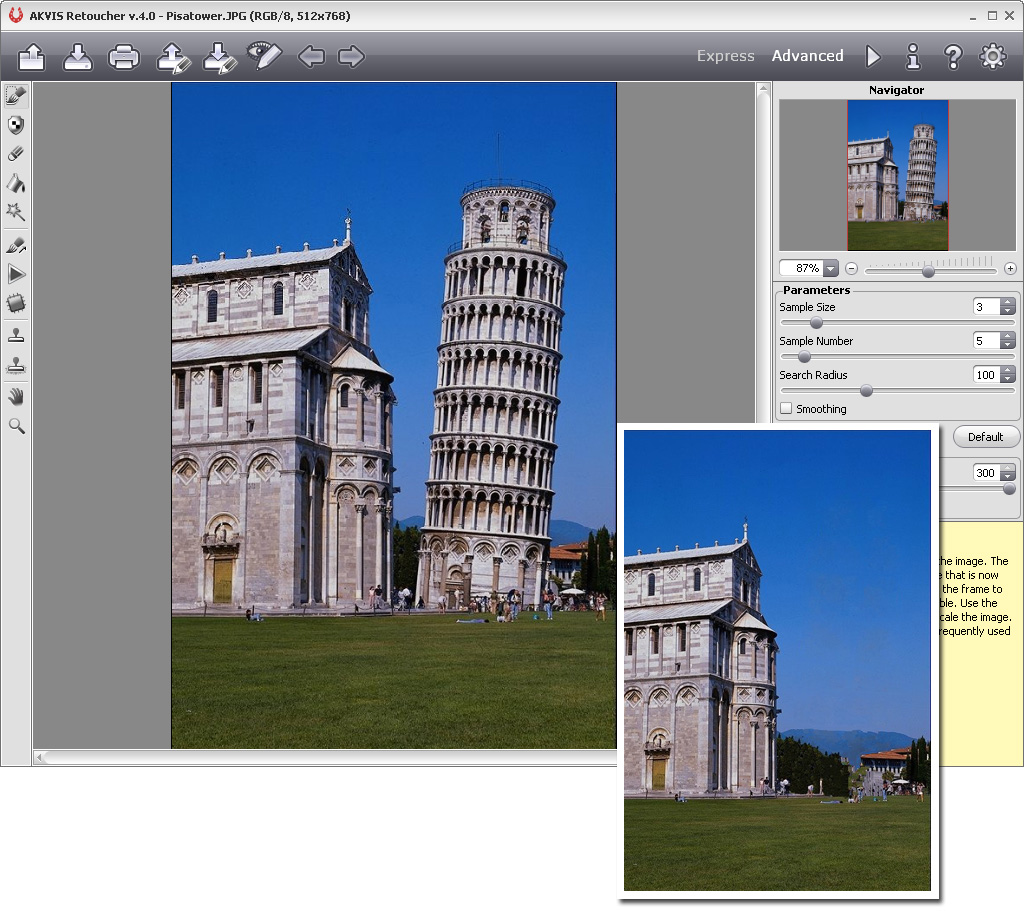
Task: Decrease the Search Radius stepper value
Action: point(1007,379)
